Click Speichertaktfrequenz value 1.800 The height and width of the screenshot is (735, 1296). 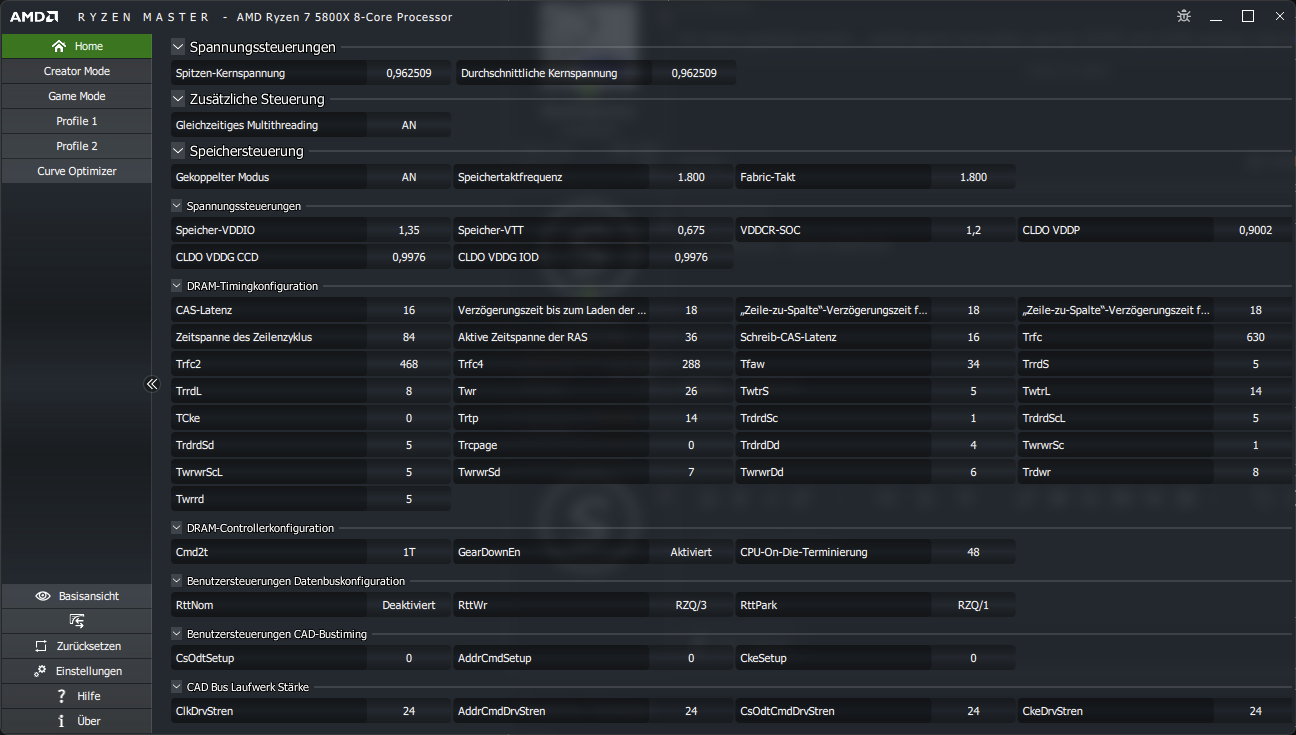coord(691,177)
